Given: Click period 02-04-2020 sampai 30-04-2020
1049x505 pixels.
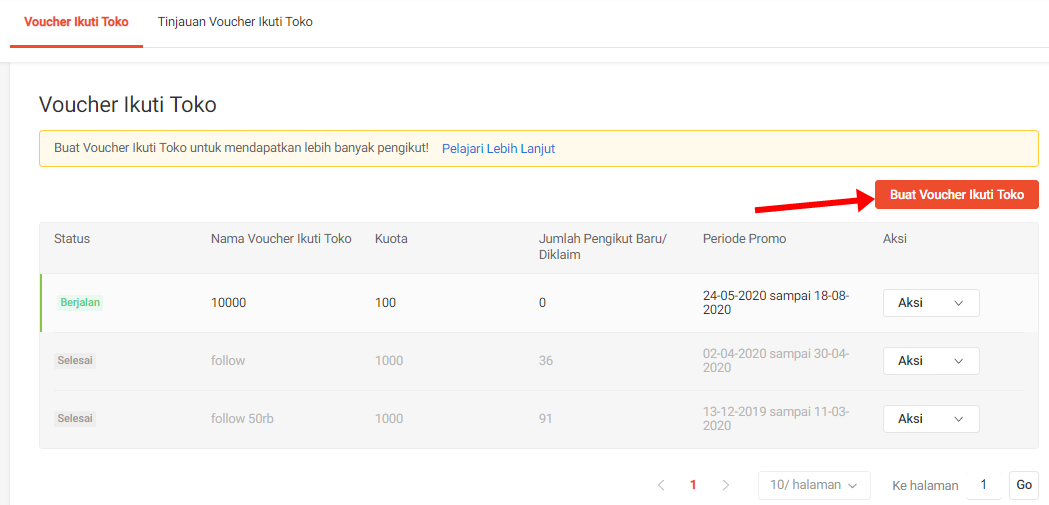Looking at the screenshot, I should click(776, 361).
